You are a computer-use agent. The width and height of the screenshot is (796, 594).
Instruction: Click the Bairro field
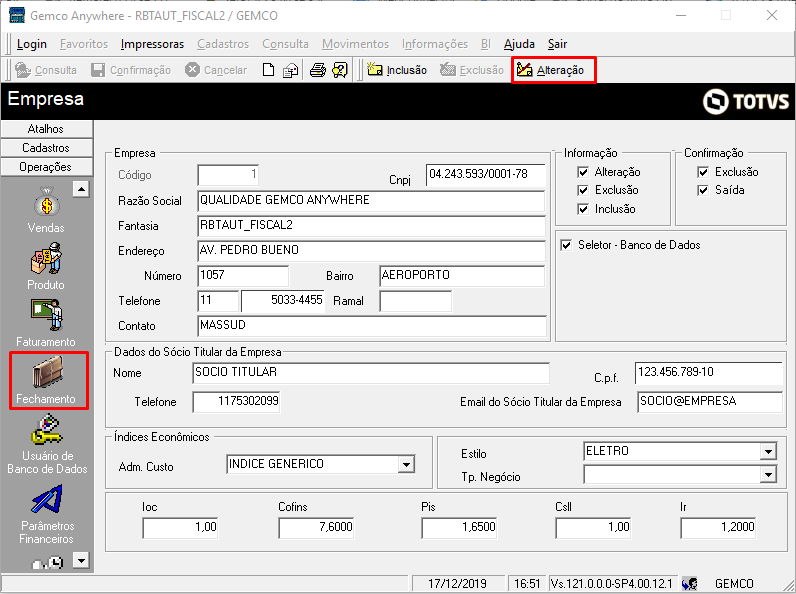tap(461, 275)
